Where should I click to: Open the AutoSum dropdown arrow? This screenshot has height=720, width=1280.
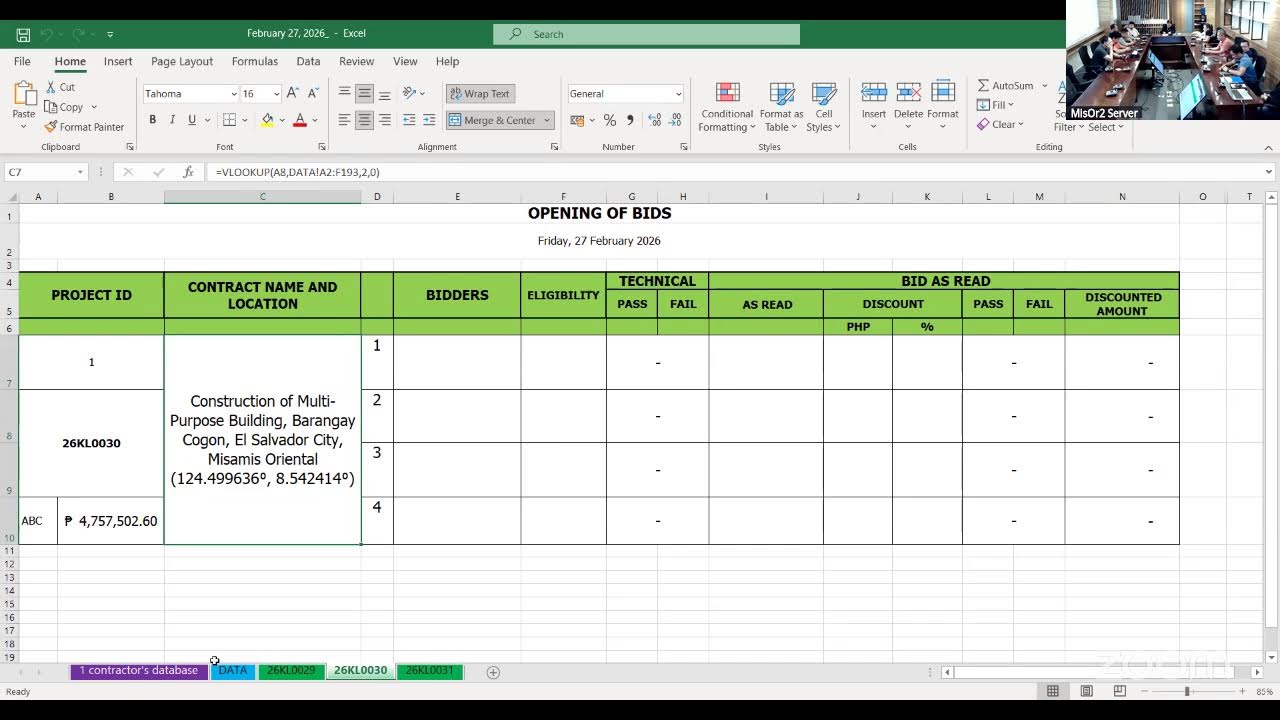pos(1045,86)
